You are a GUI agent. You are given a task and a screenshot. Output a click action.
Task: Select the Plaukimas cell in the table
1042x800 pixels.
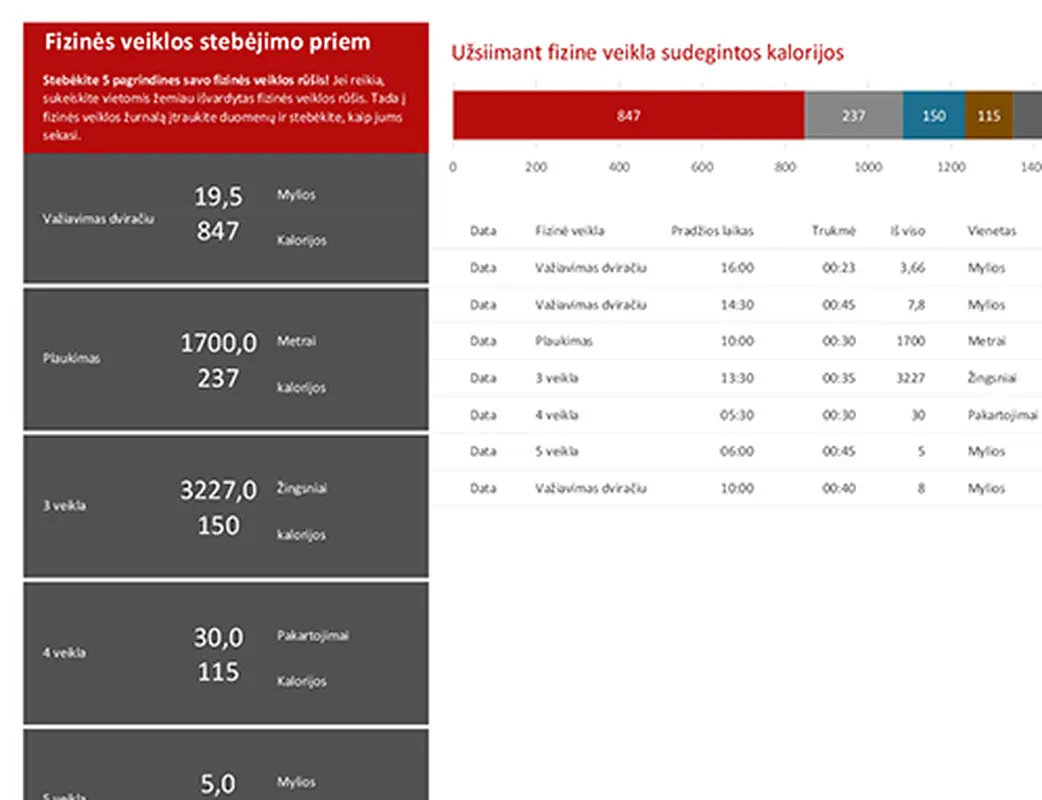tap(564, 341)
